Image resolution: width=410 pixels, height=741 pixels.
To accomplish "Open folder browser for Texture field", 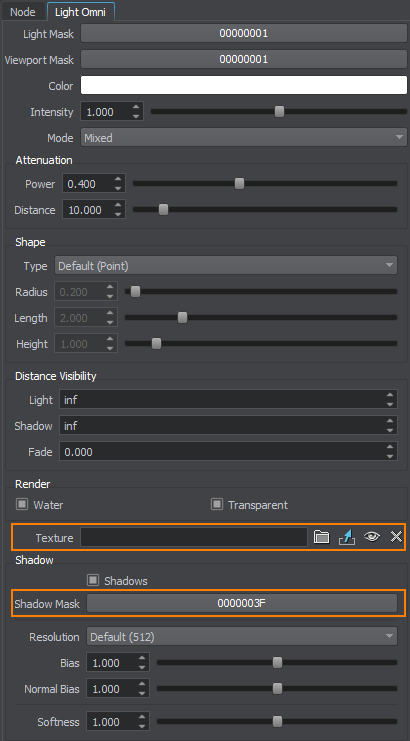I will point(321,537).
